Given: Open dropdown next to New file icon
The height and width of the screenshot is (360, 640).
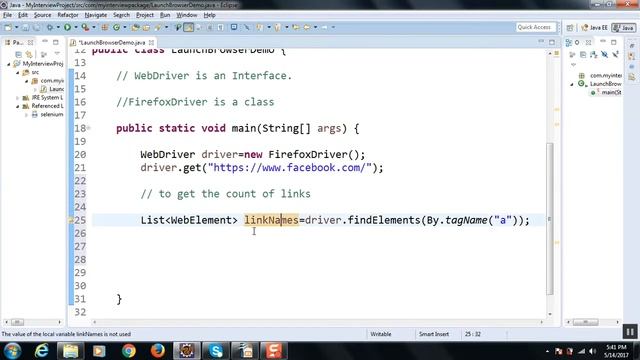Looking at the screenshot, I should [16, 27].
